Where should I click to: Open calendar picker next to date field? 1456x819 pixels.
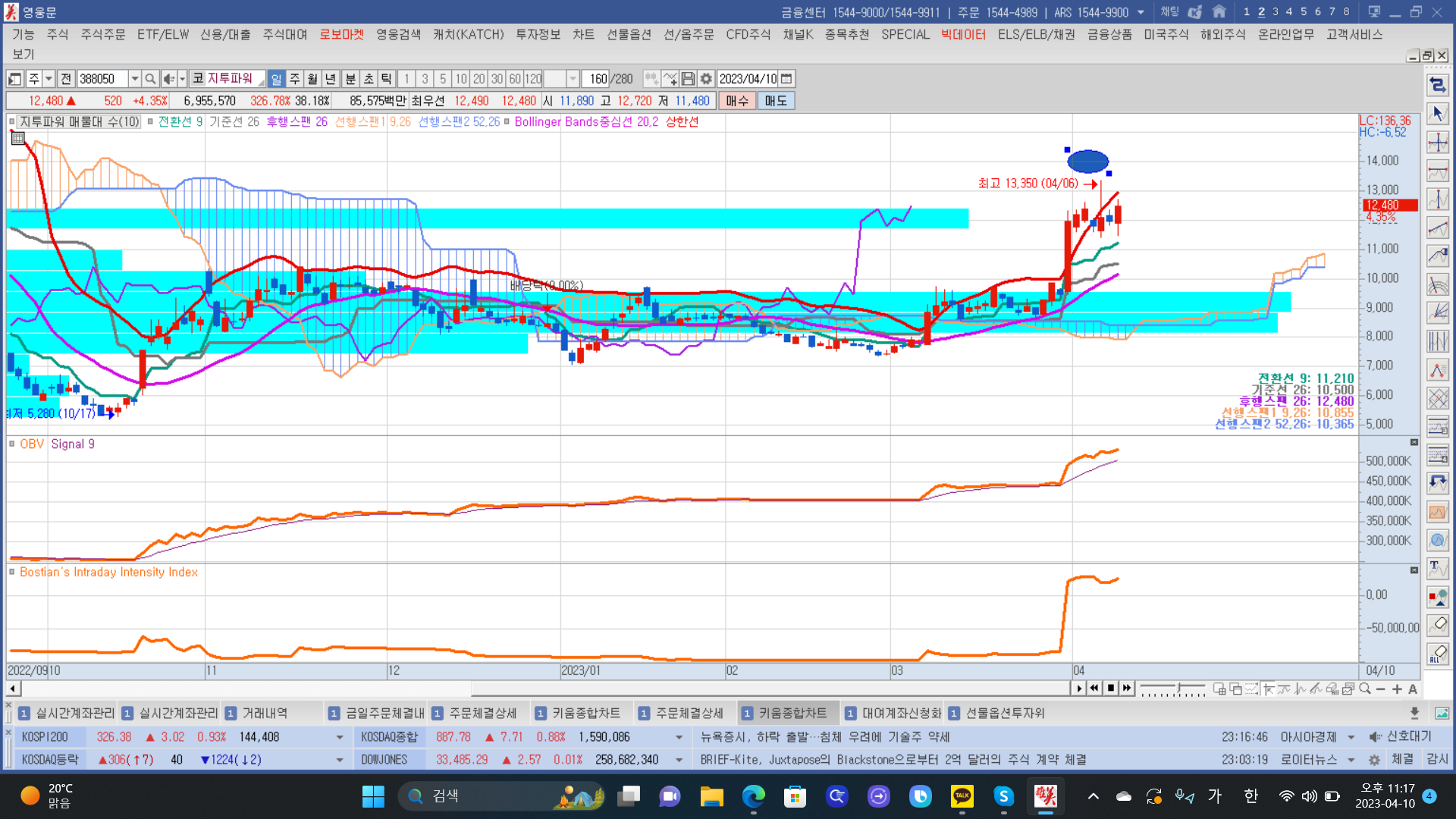[x=786, y=79]
